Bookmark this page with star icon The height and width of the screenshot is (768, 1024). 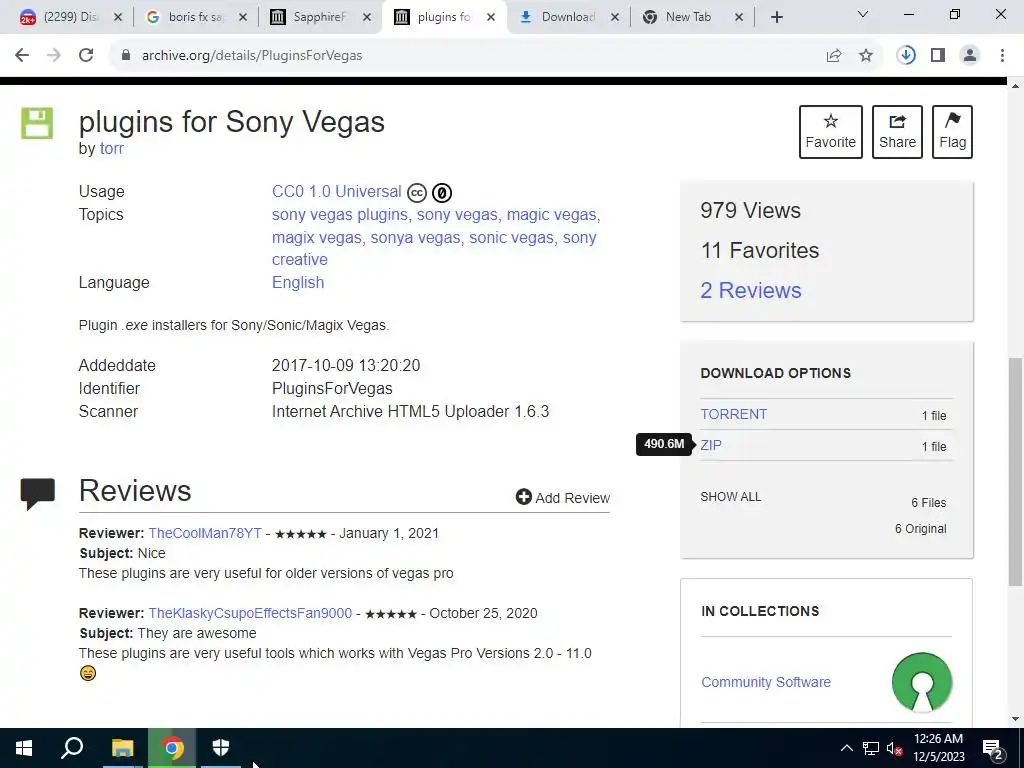866,56
